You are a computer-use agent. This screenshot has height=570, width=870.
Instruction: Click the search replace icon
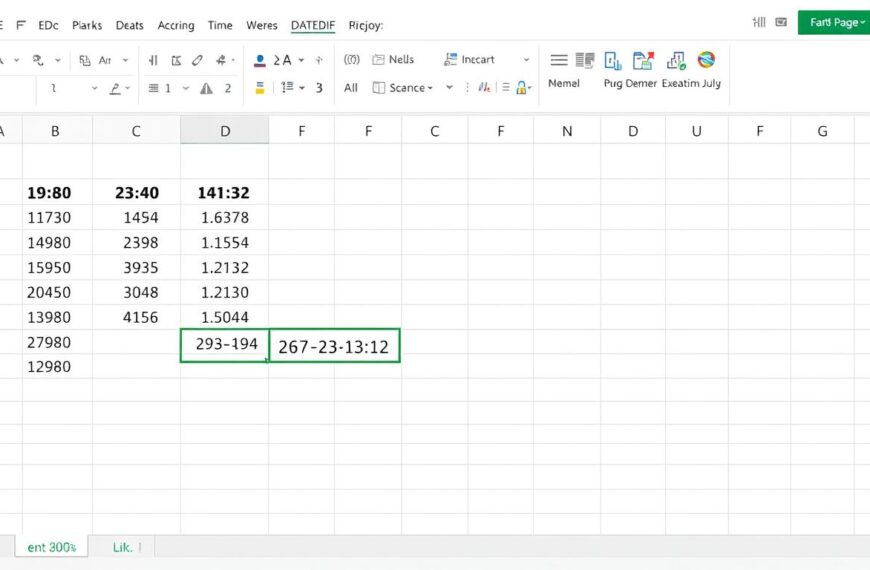38,60
